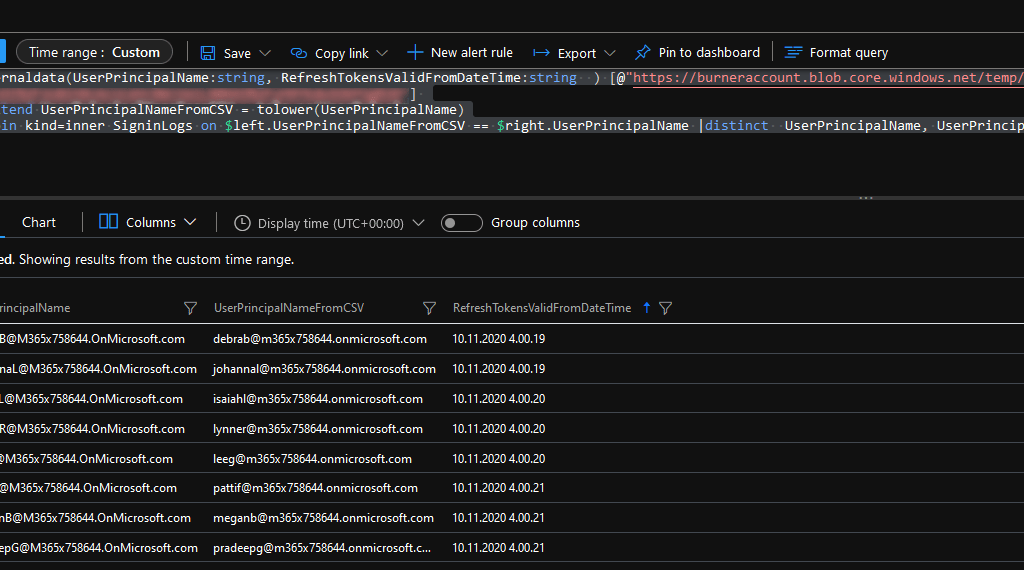Viewport: 1024px width, 570px height.
Task: Toggle the Group columns switch
Action: [x=462, y=223]
